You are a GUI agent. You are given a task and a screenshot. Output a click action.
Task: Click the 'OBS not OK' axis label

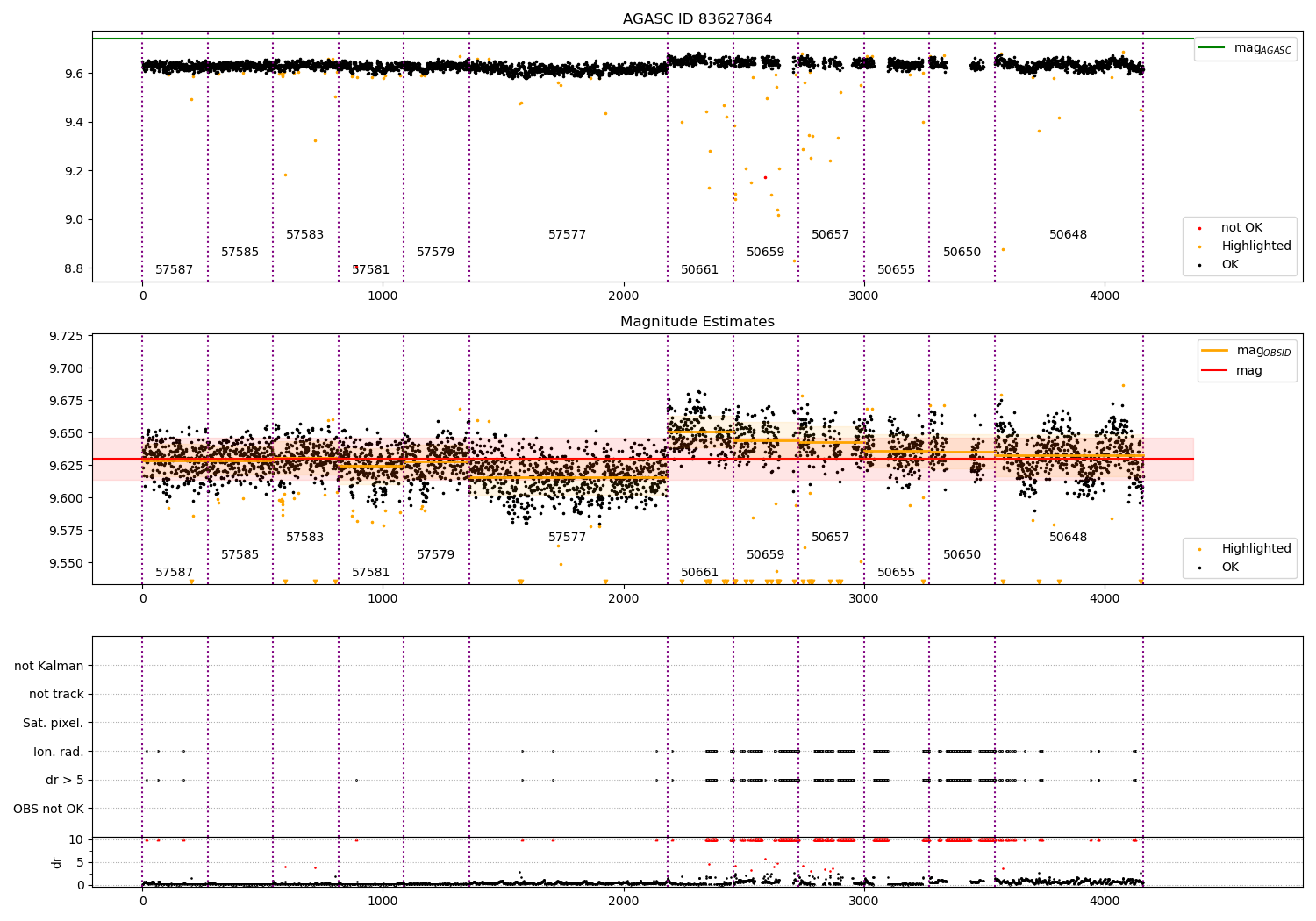[49, 809]
